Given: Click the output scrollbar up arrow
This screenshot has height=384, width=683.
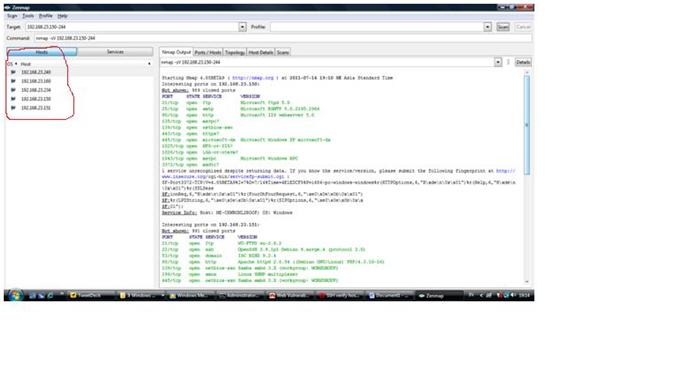Looking at the screenshot, I should point(527,72).
